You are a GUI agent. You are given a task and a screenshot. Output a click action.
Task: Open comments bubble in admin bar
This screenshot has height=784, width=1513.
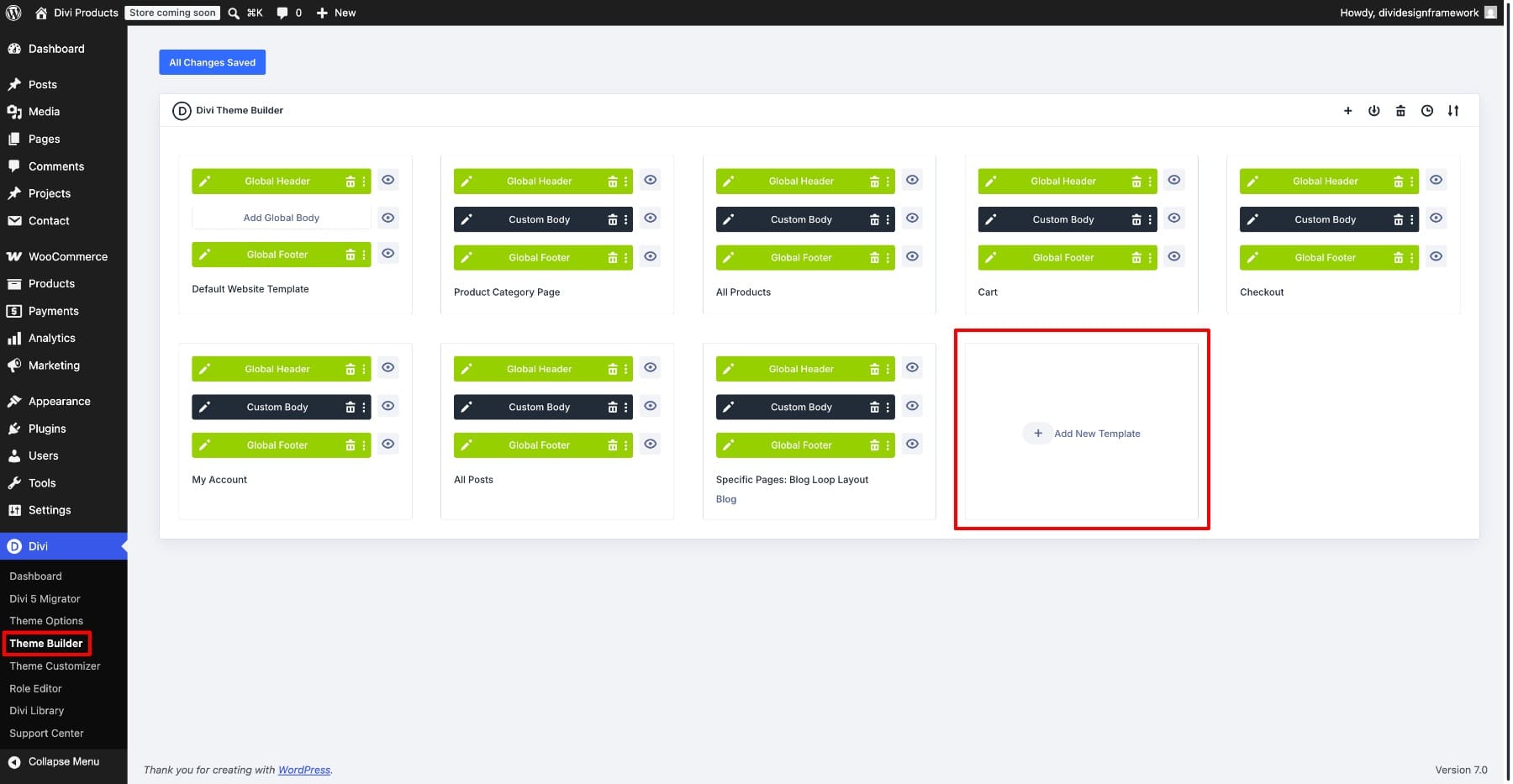282,13
